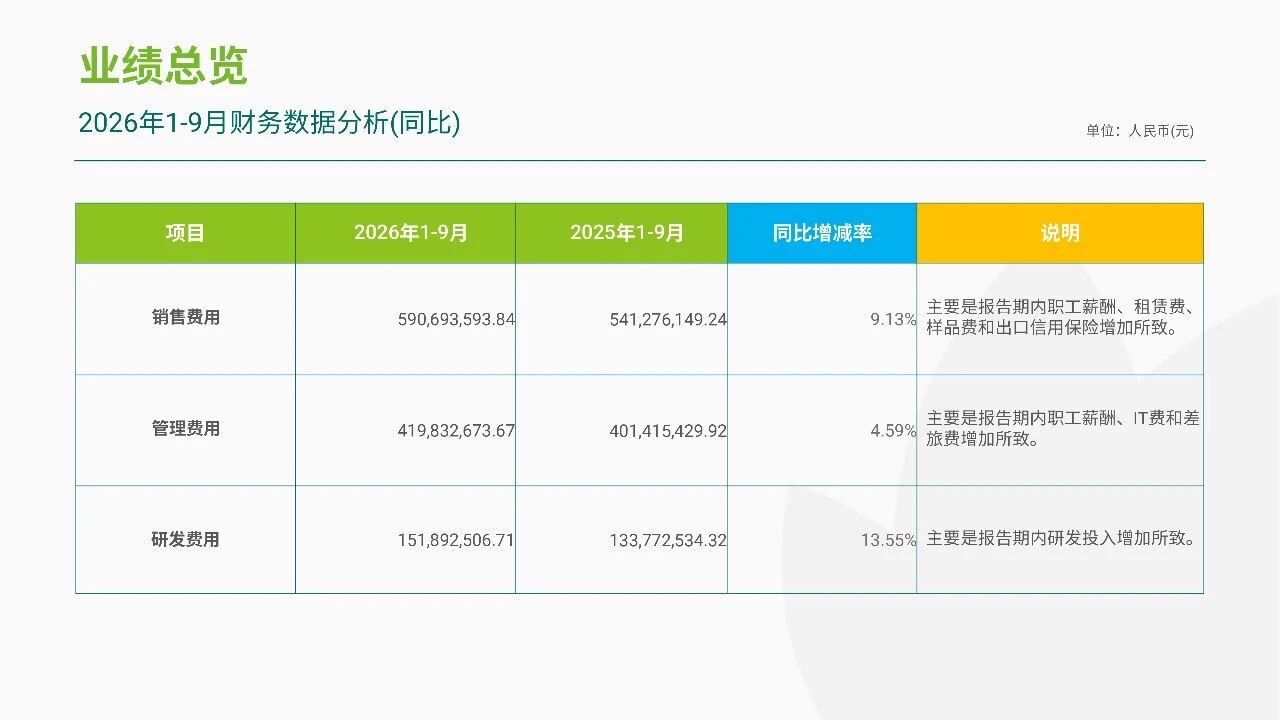Click the explanation "主要是报告期内研发投入增加所致。"
Screen dimensions: 1280x720
coord(1062,538)
